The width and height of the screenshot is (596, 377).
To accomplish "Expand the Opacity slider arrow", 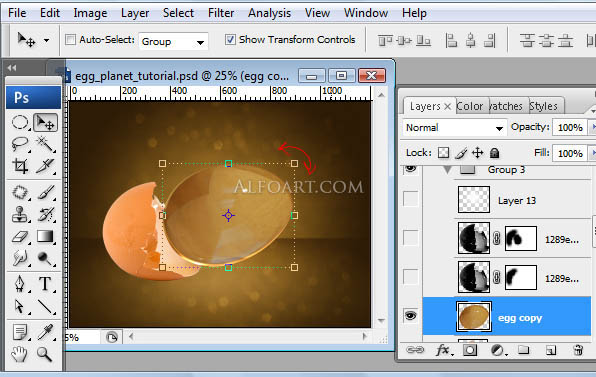I will coord(593,127).
